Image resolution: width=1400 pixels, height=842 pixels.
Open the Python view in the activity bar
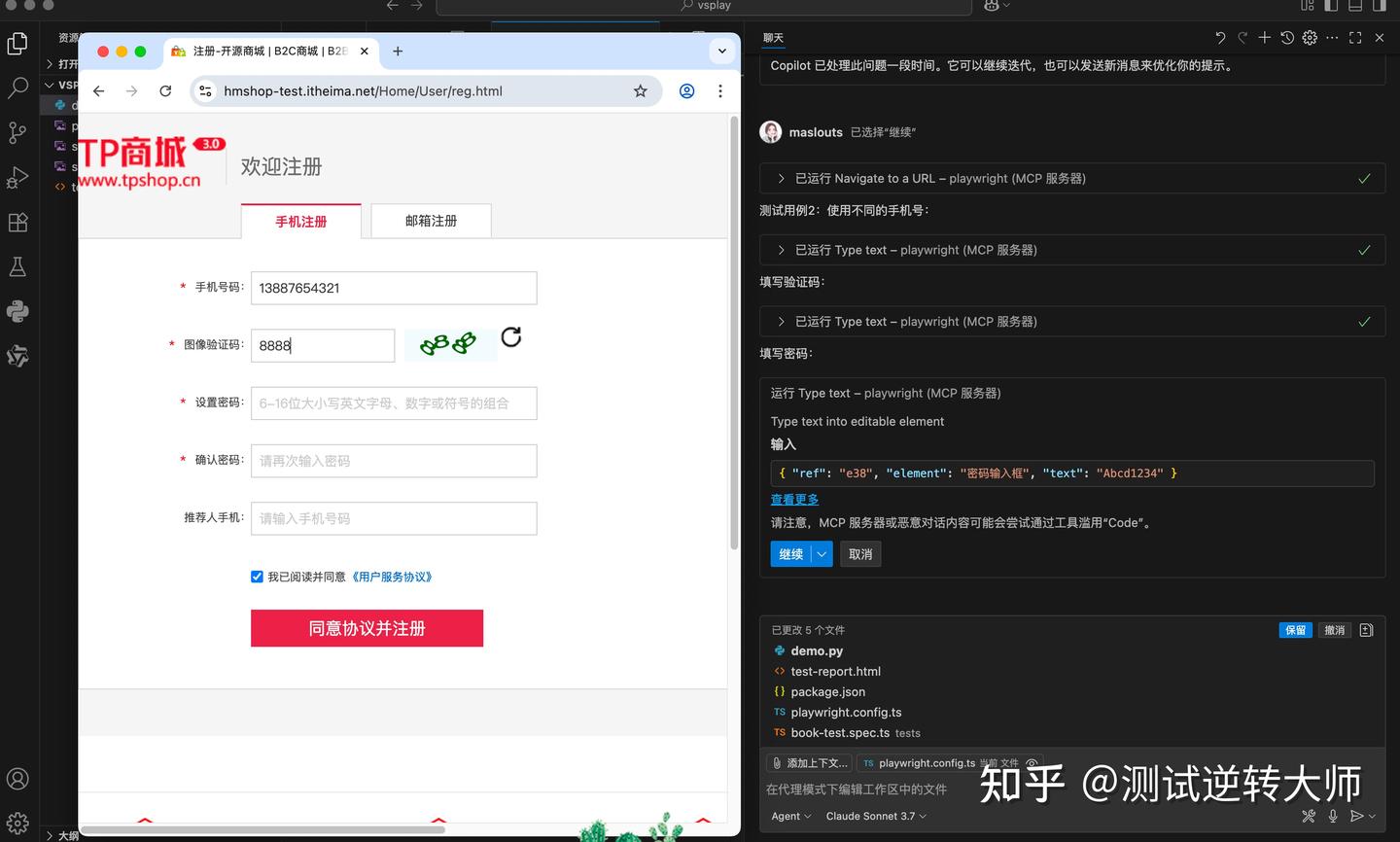[17, 311]
